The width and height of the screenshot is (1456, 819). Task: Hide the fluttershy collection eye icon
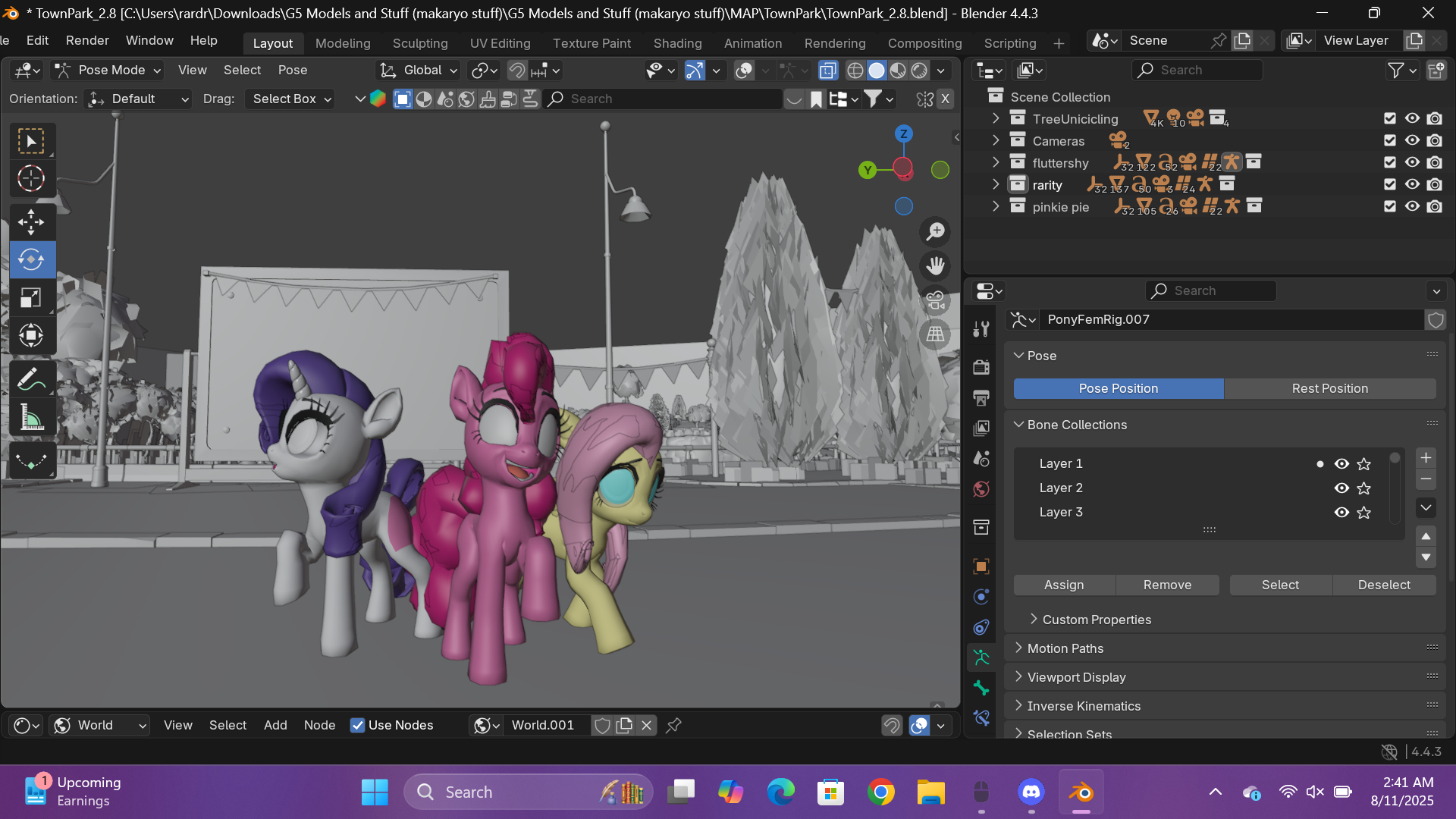(1412, 163)
